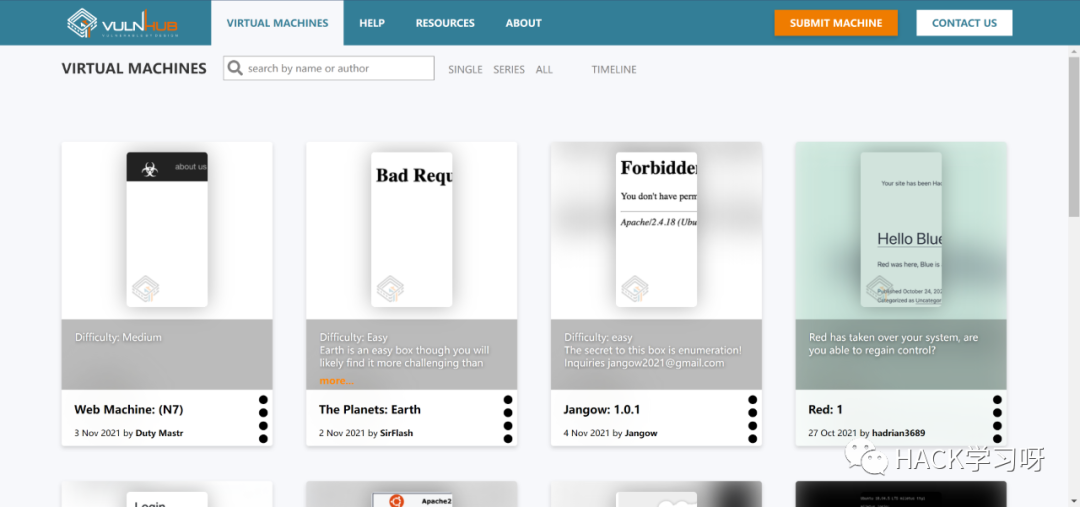Open the VulnHub logo home link

point(122,23)
